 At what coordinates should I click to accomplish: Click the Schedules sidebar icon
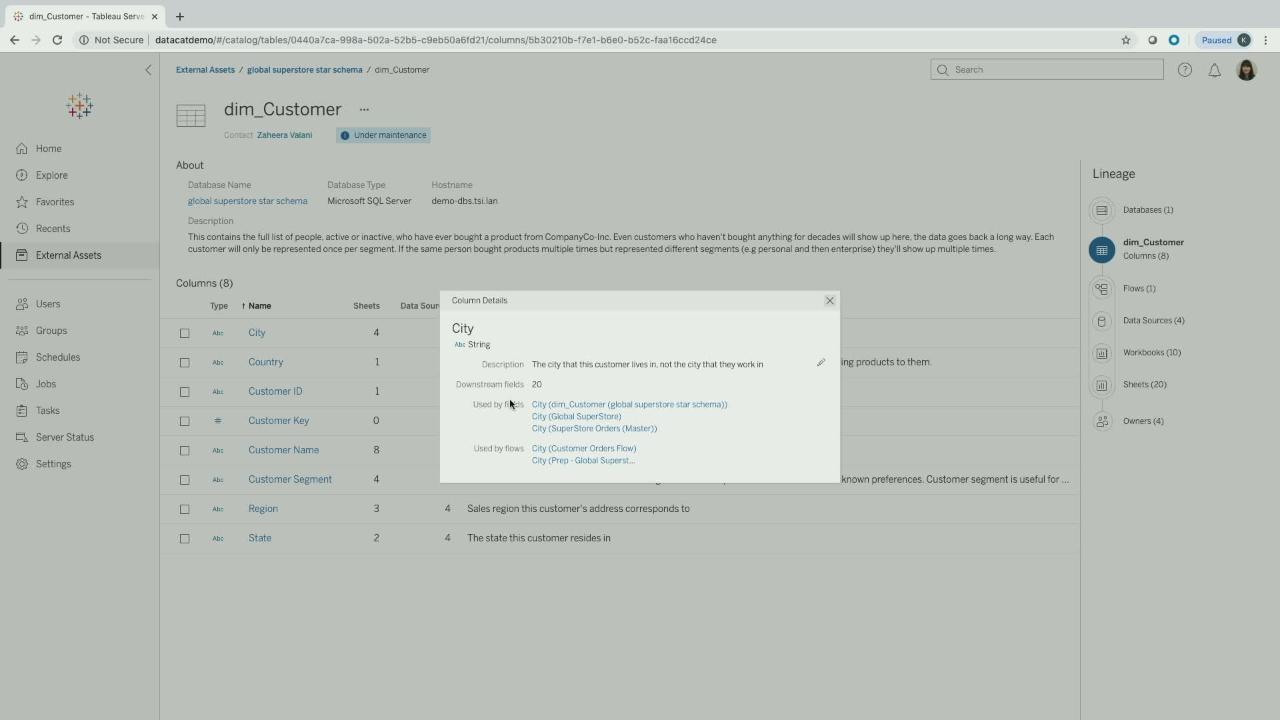22,357
